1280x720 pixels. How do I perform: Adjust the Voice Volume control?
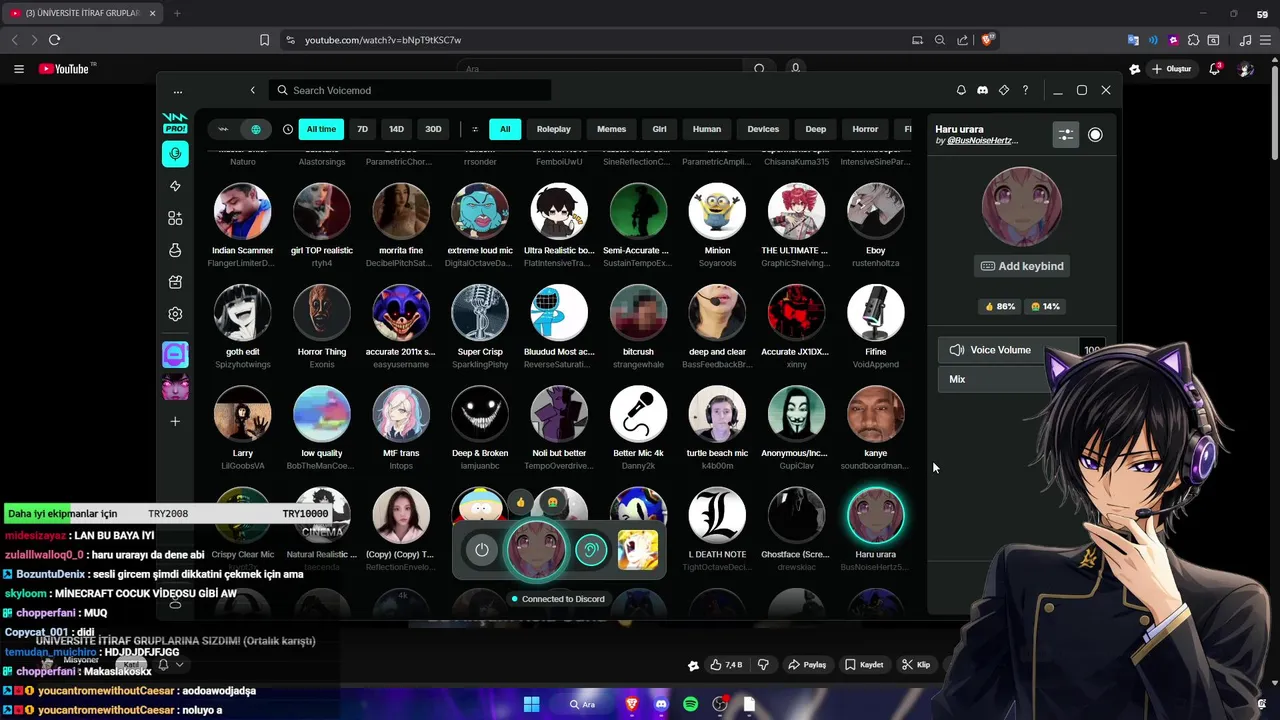1020,350
